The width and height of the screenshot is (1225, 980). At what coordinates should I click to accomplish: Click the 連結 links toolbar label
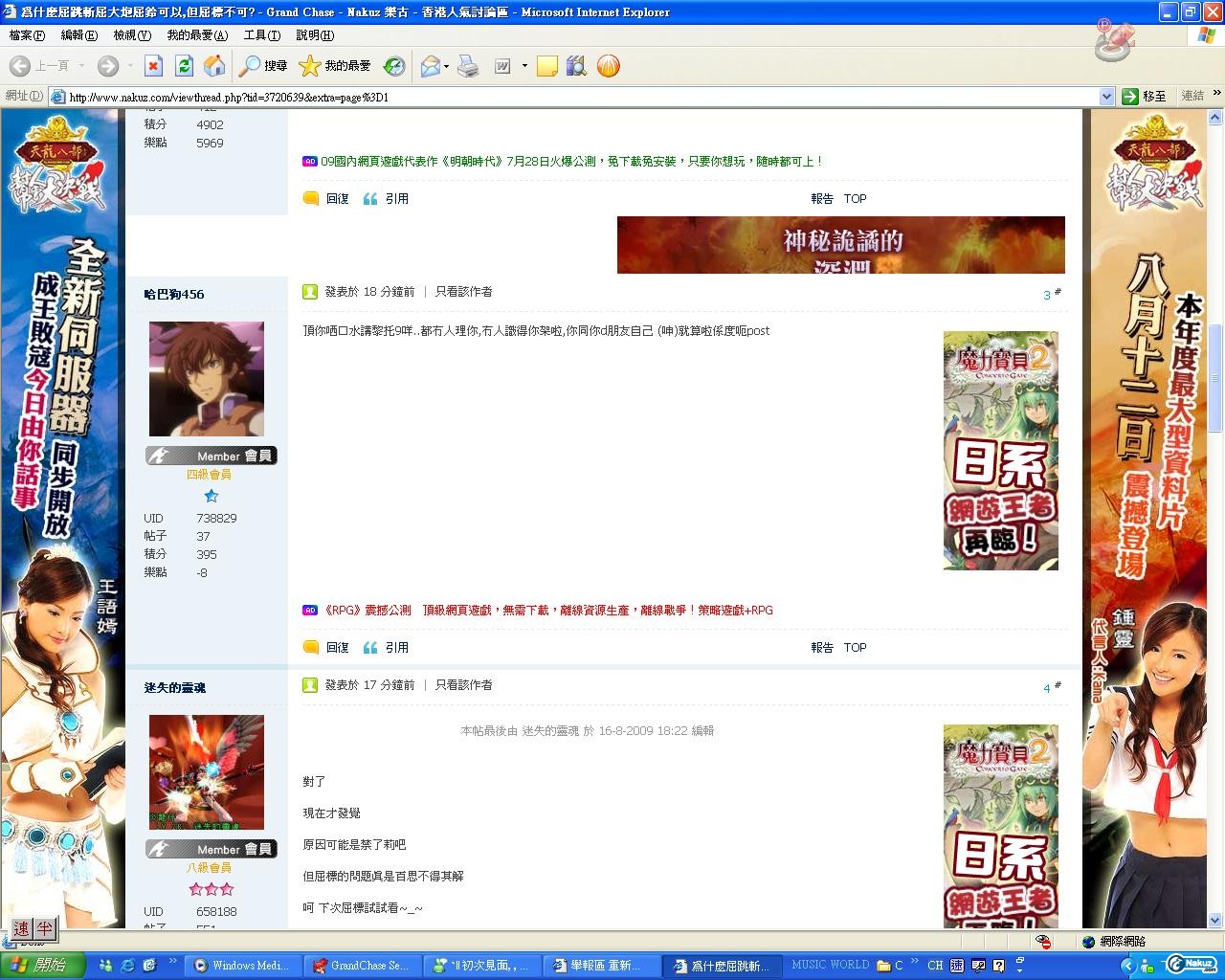(x=1192, y=96)
